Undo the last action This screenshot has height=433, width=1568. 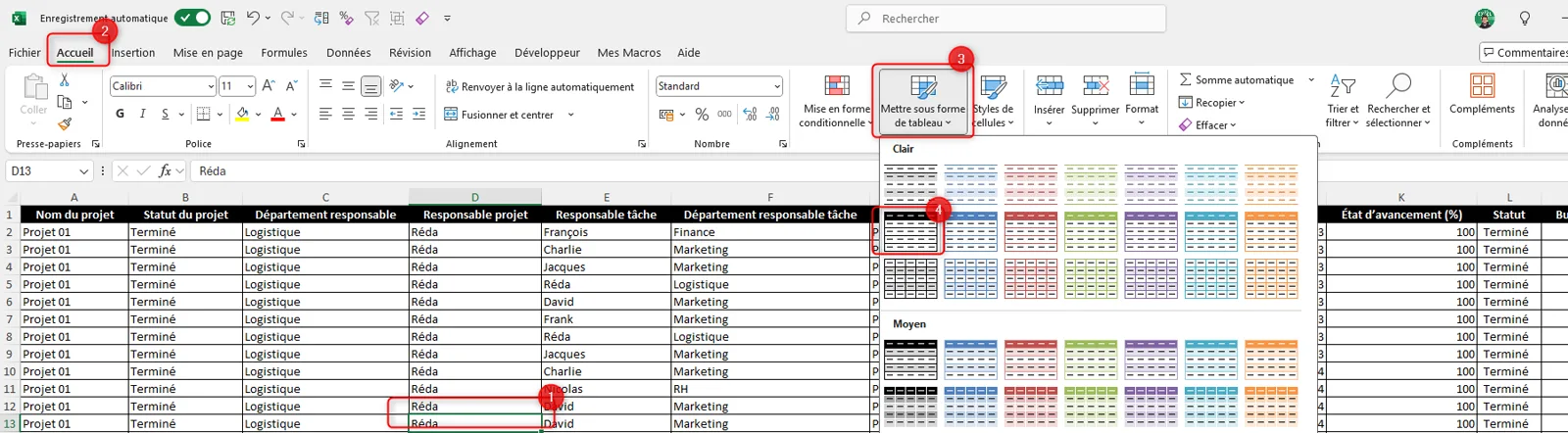pos(253,18)
